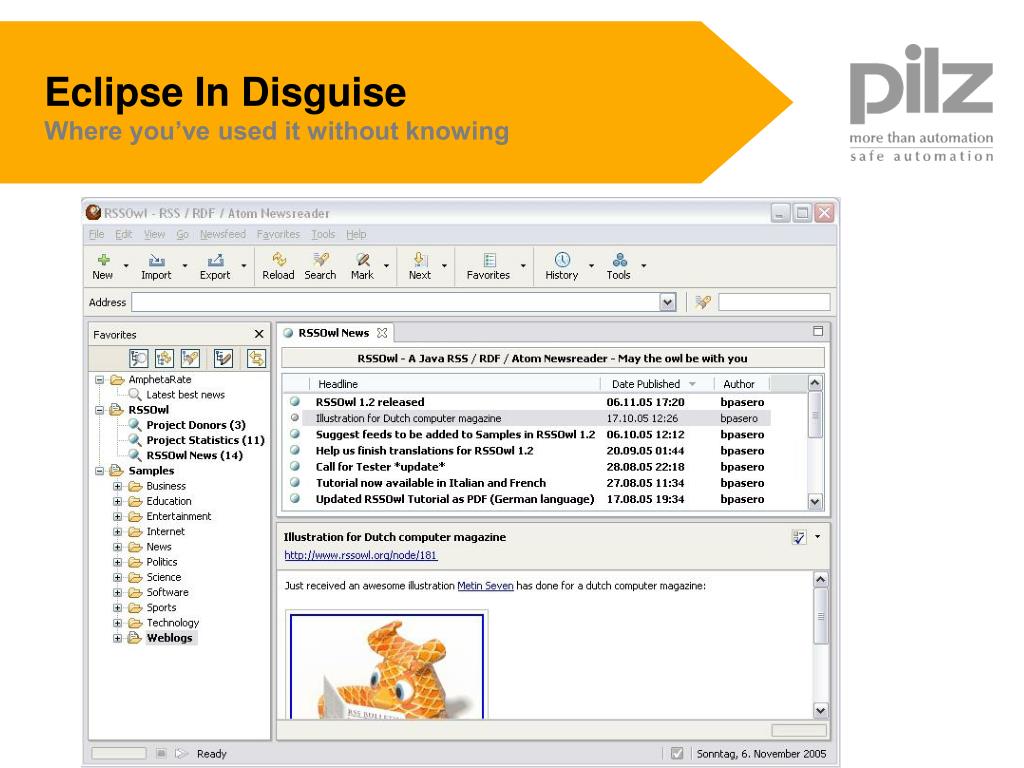Click the owl illustration image
Viewport: 1024px width, 768px height.
pos(387,667)
